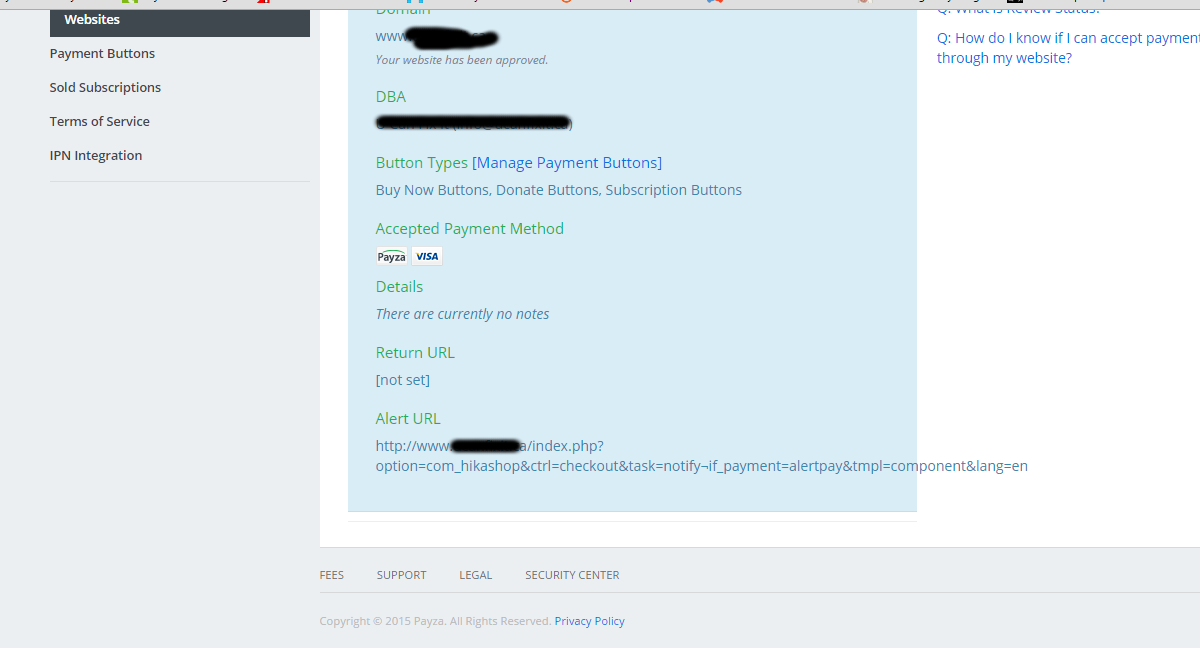Click the 'DBA' heading
Viewport: 1200px width, 648px height.
[391, 97]
